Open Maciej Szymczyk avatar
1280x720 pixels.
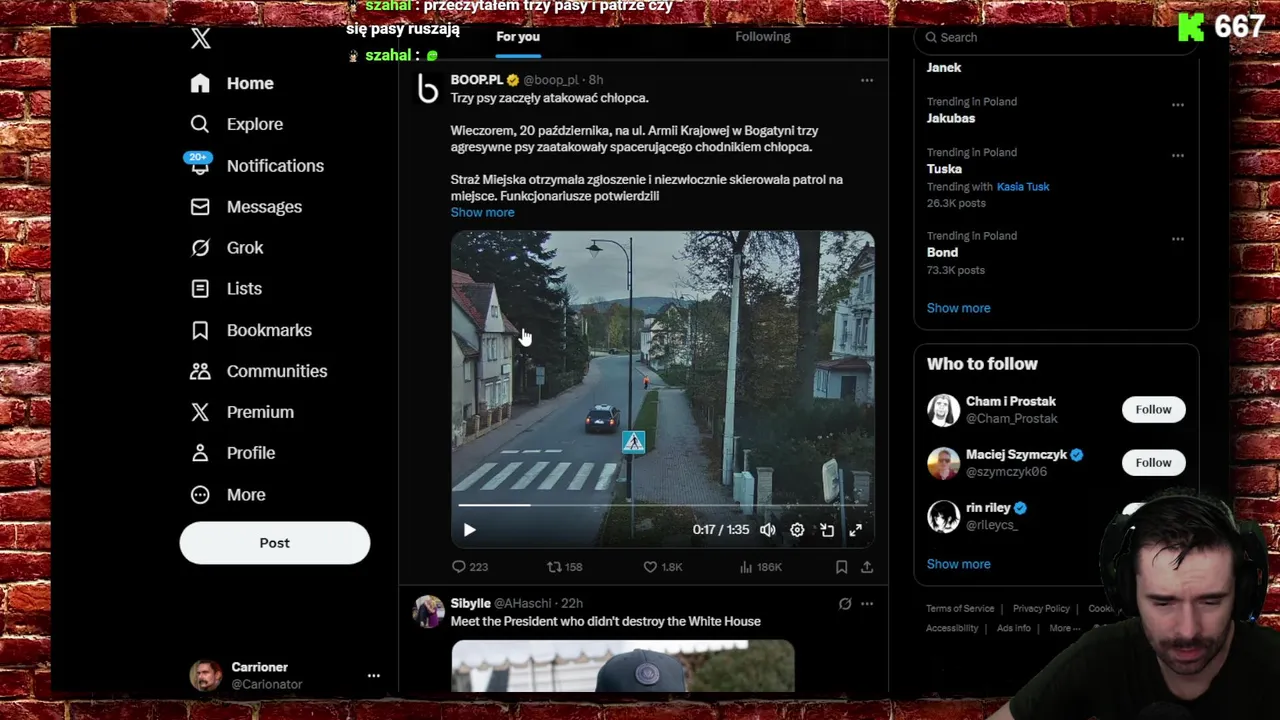943,463
